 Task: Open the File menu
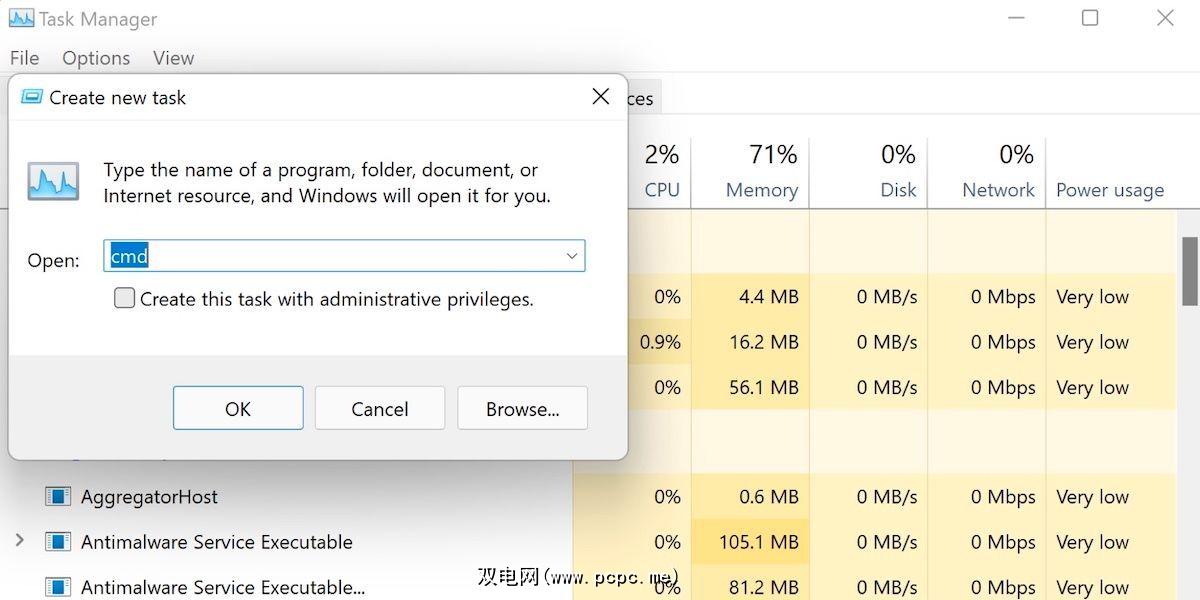pos(24,58)
